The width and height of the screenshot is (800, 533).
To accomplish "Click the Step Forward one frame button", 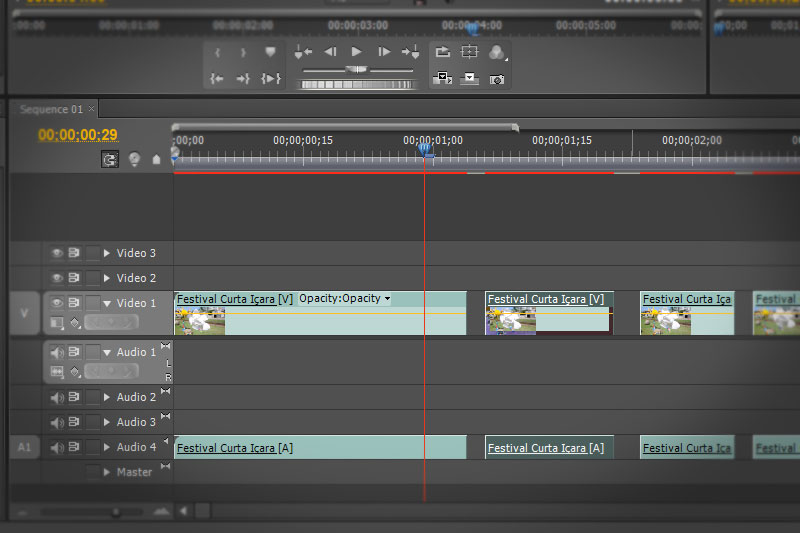I will tap(384, 52).
